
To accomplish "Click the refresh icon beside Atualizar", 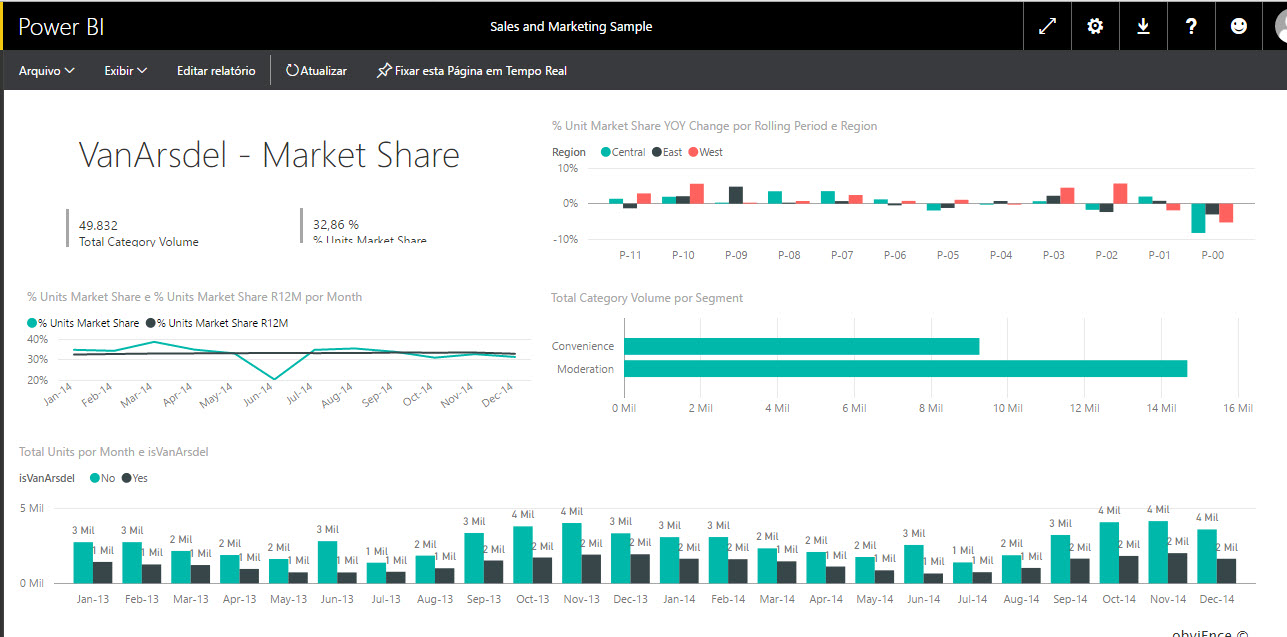I will 292,71.
